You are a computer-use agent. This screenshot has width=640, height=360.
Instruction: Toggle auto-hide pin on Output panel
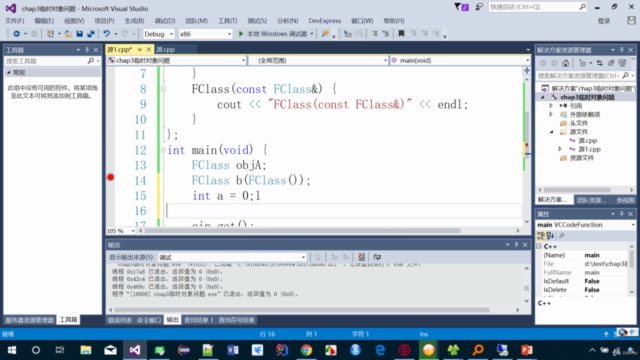[x=516, y=244]
